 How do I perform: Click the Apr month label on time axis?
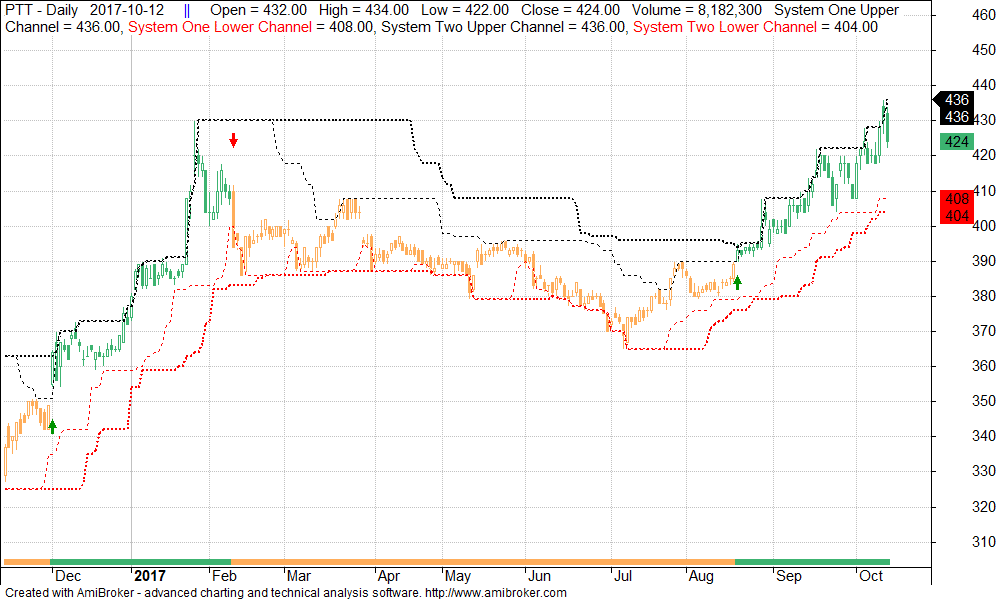tap(388, 577)
